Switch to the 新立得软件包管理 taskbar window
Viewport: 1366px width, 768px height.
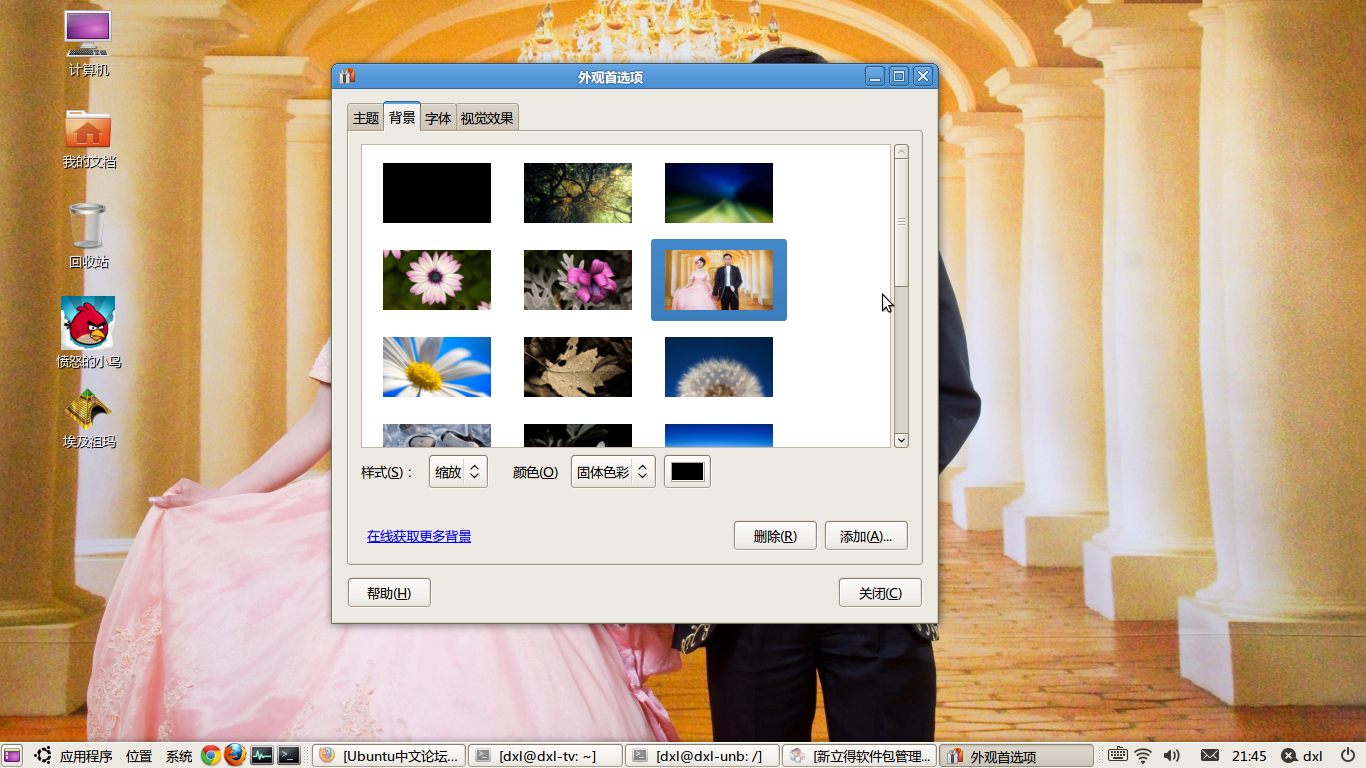click(x=860, y=756)
